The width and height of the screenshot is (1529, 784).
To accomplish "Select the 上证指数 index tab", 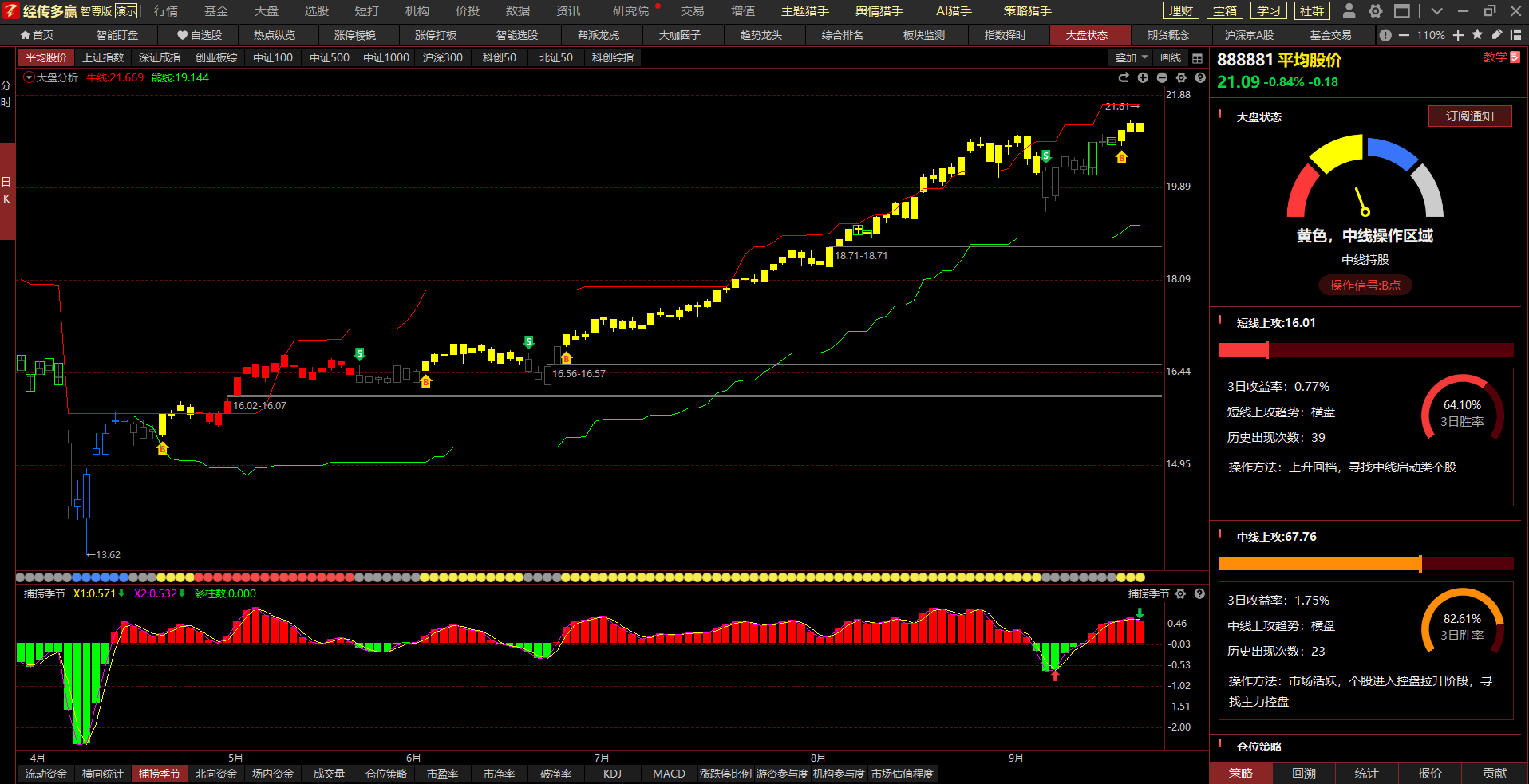I will [x=103, y=57].
